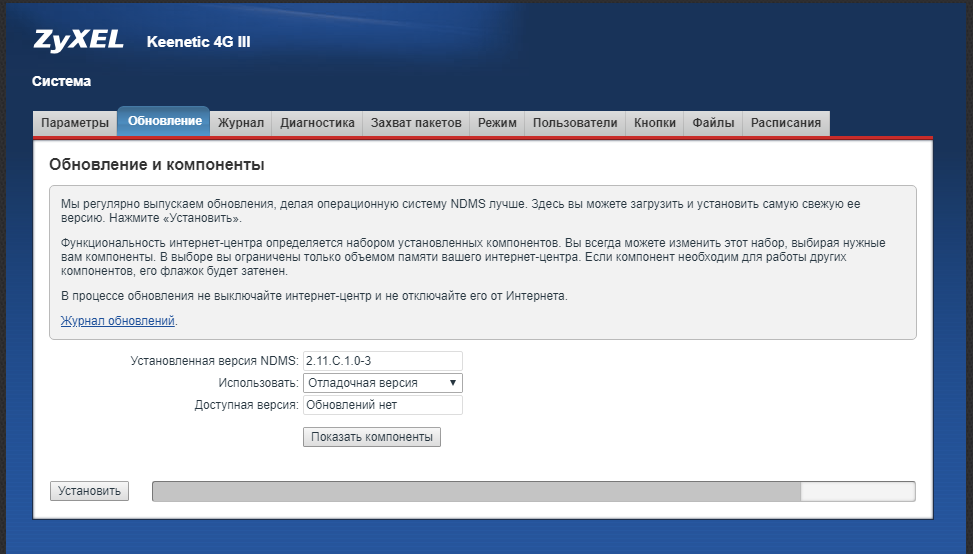Select the Файлы tab
Screen dimensions: 973x554
(713, 123)
